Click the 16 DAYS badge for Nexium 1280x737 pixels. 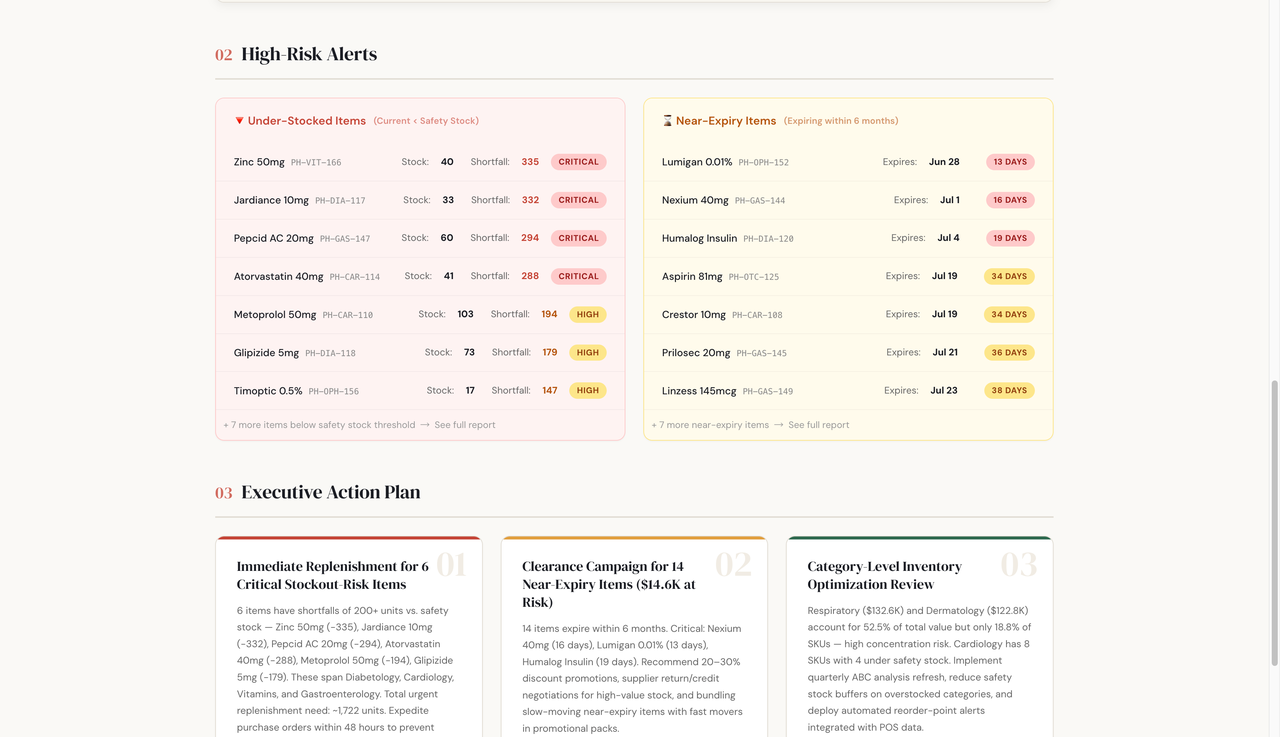point(1010,200)
